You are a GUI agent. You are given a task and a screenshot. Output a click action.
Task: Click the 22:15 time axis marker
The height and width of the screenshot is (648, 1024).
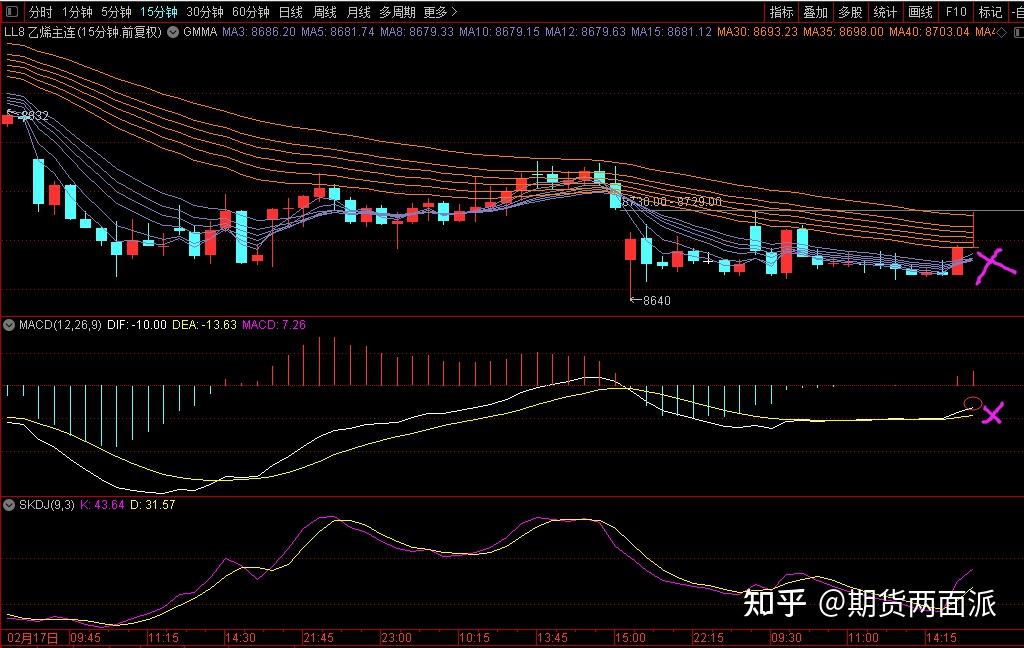(708, 638)
